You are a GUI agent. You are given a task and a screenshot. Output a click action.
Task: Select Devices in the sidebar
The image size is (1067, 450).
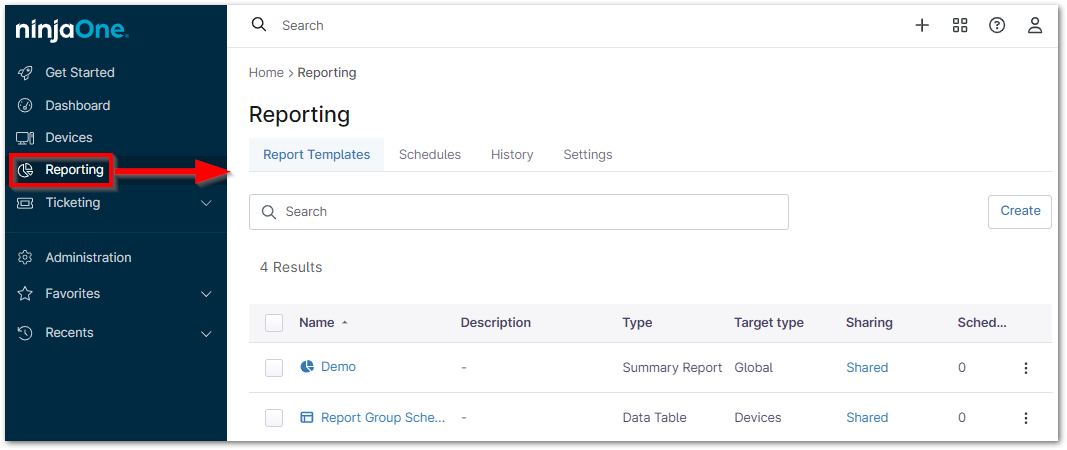pyautogui.click(x=69, y=138)
